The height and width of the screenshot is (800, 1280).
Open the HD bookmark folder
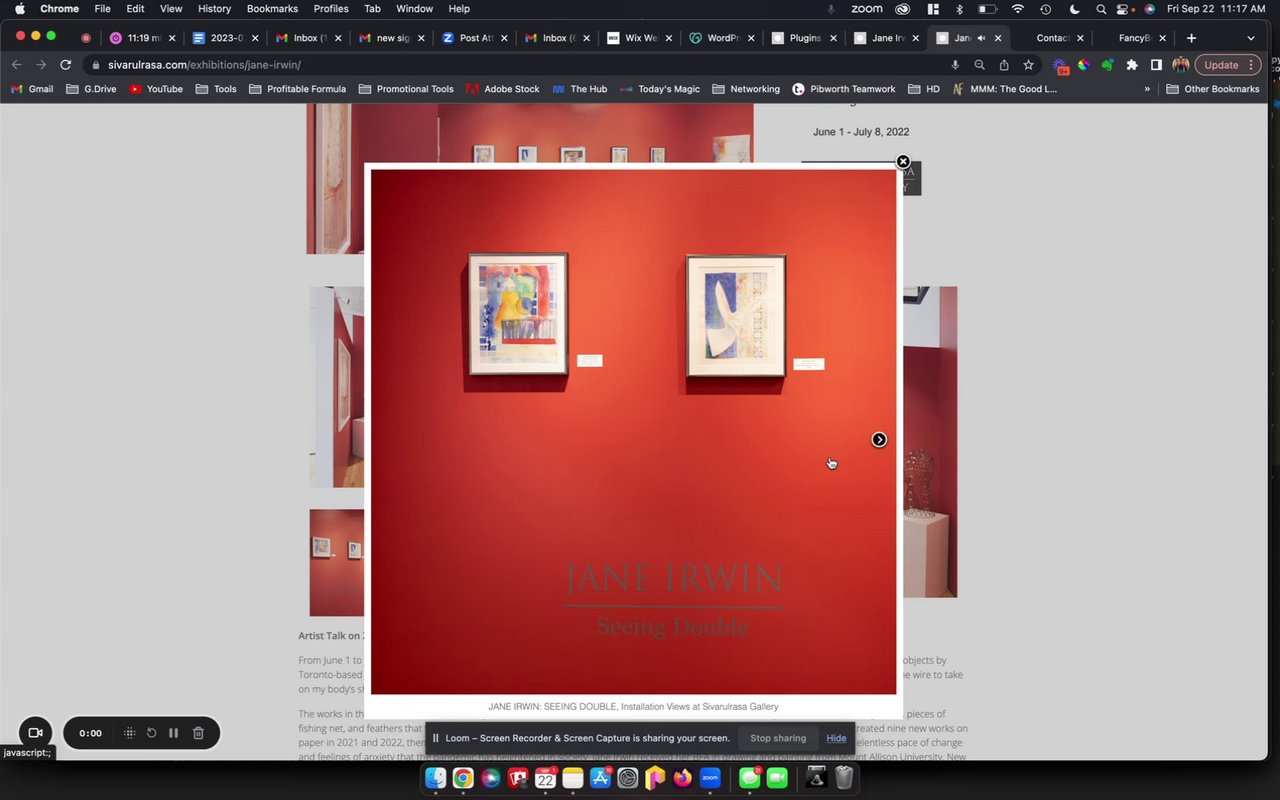(x=924, y=89)
